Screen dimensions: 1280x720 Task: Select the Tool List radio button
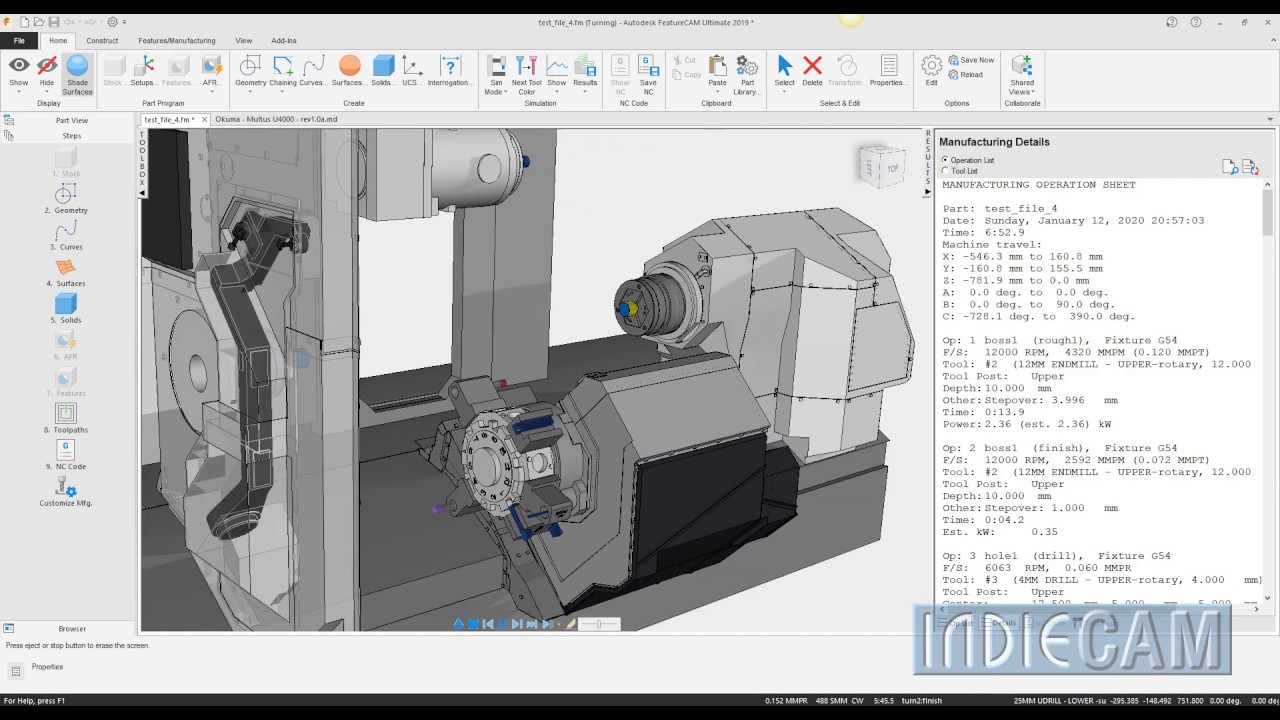945,171
